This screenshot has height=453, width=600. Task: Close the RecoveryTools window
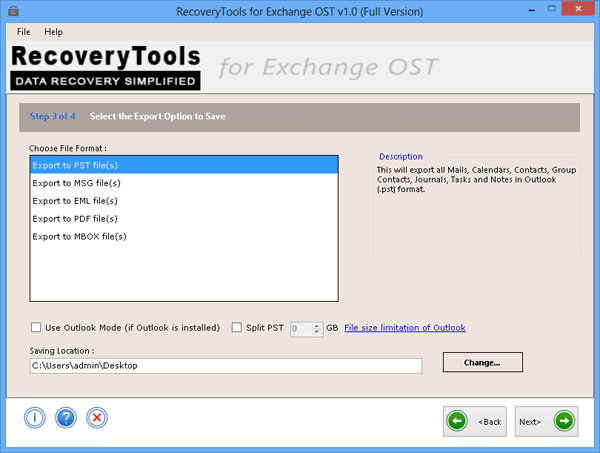point(578,9)
